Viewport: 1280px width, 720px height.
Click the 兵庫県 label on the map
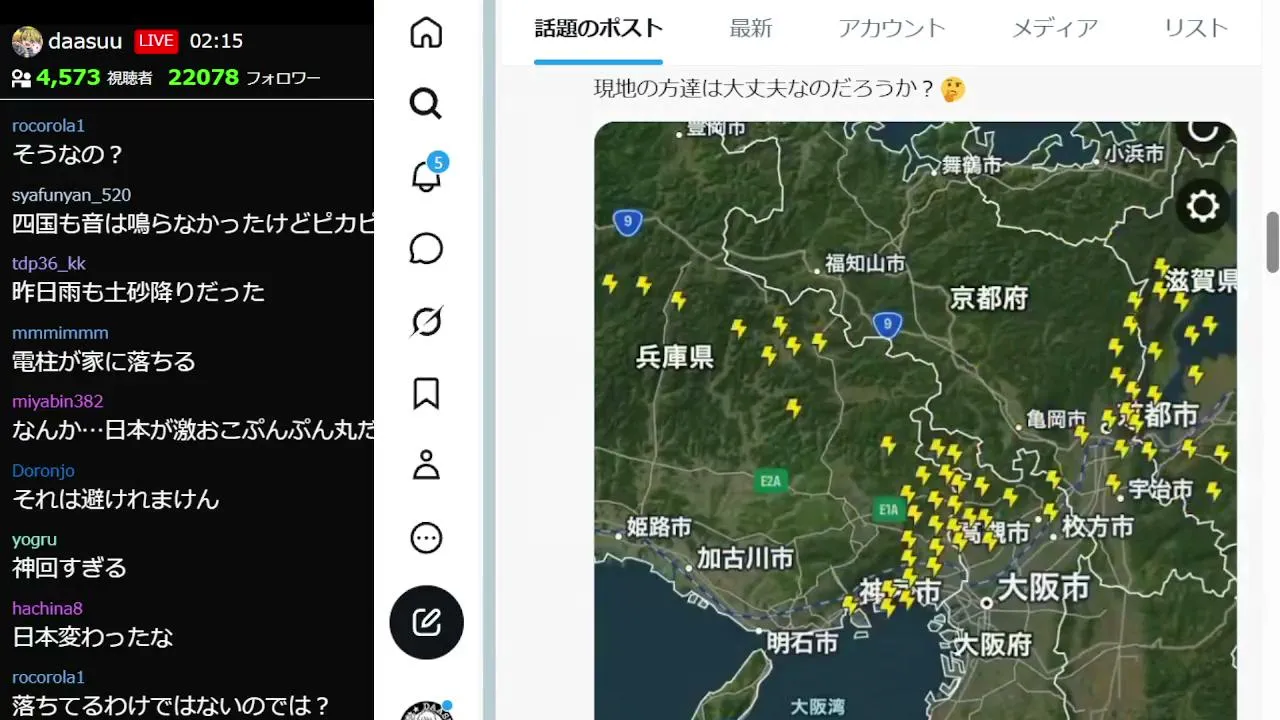coord(675,356)
